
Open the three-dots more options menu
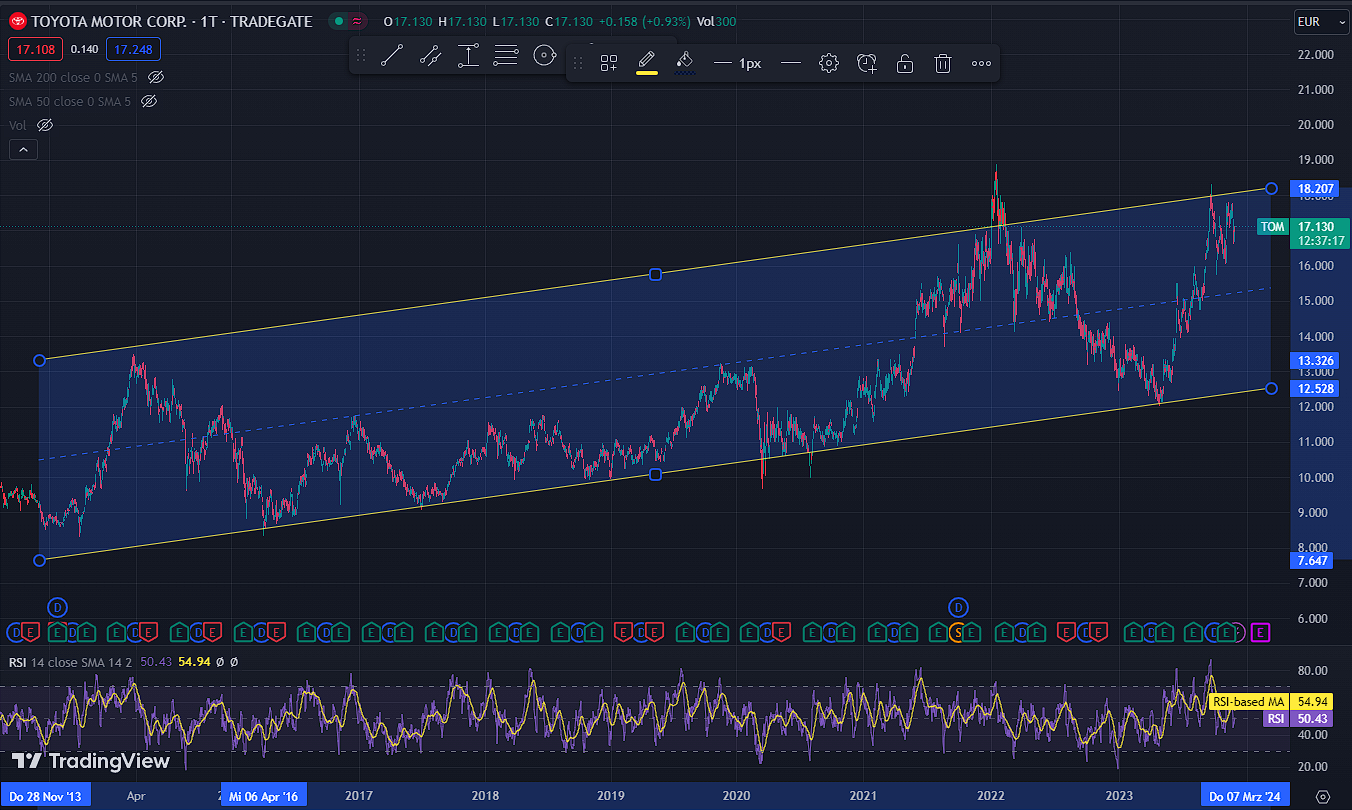[x=981, y=64]
